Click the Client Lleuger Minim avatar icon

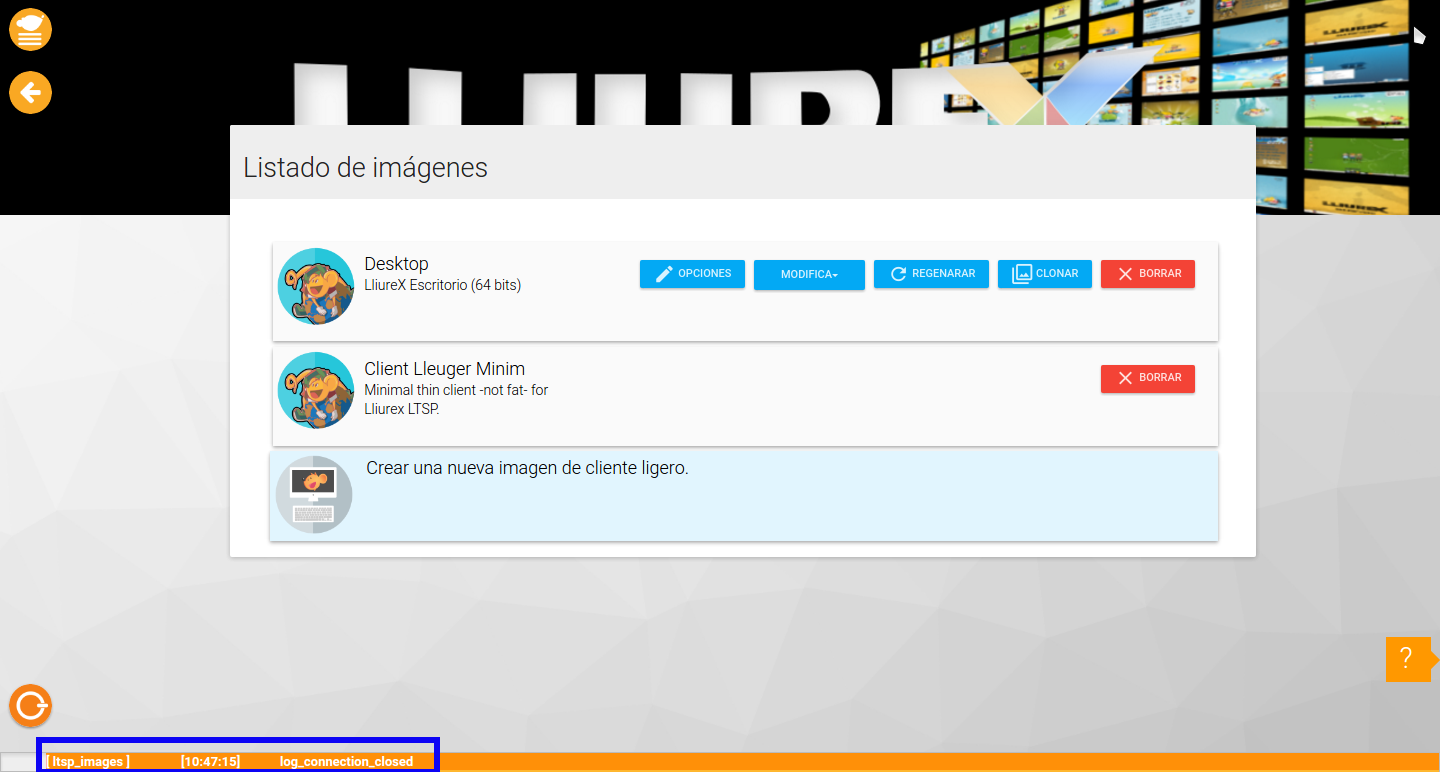[x=316, y=390]
